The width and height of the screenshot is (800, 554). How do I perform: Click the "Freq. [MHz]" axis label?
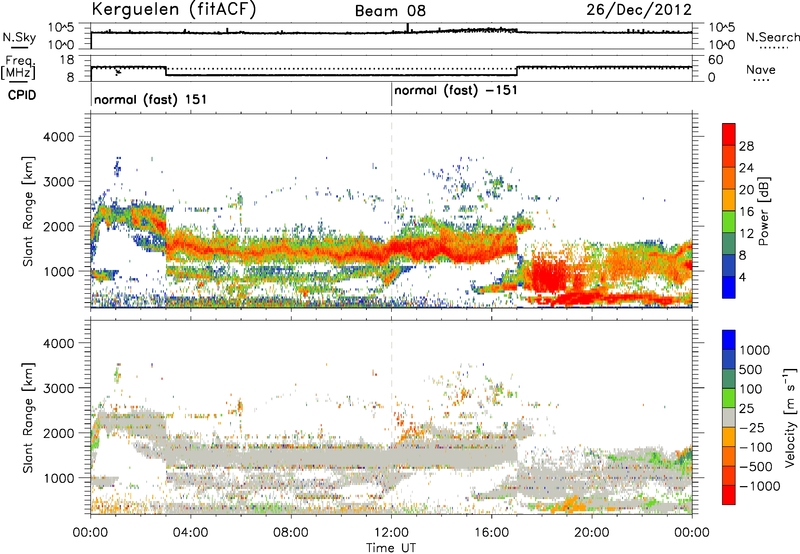19,67
